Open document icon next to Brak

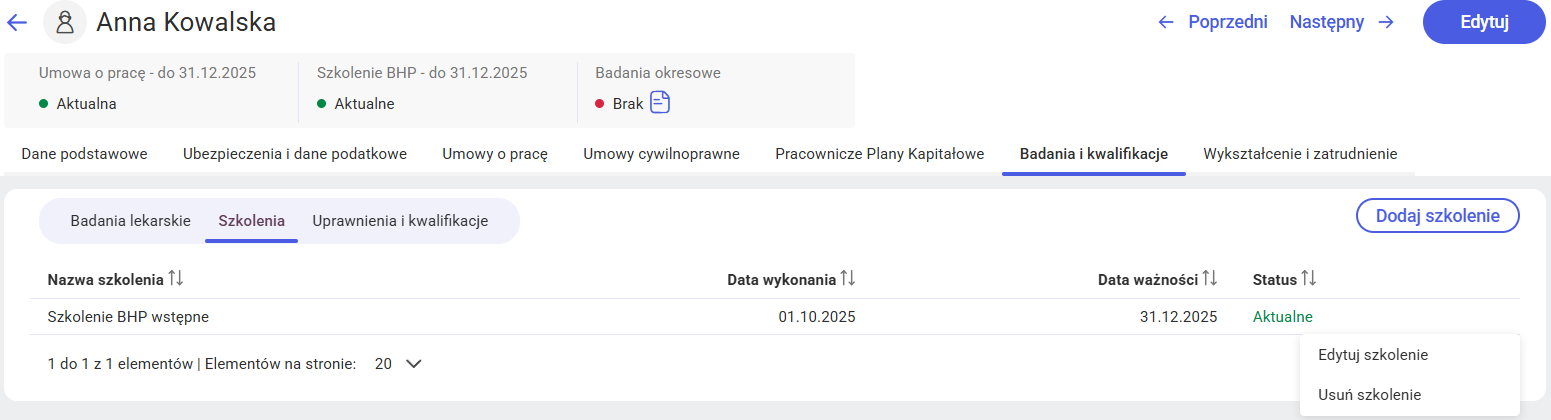tap(660, 102)
